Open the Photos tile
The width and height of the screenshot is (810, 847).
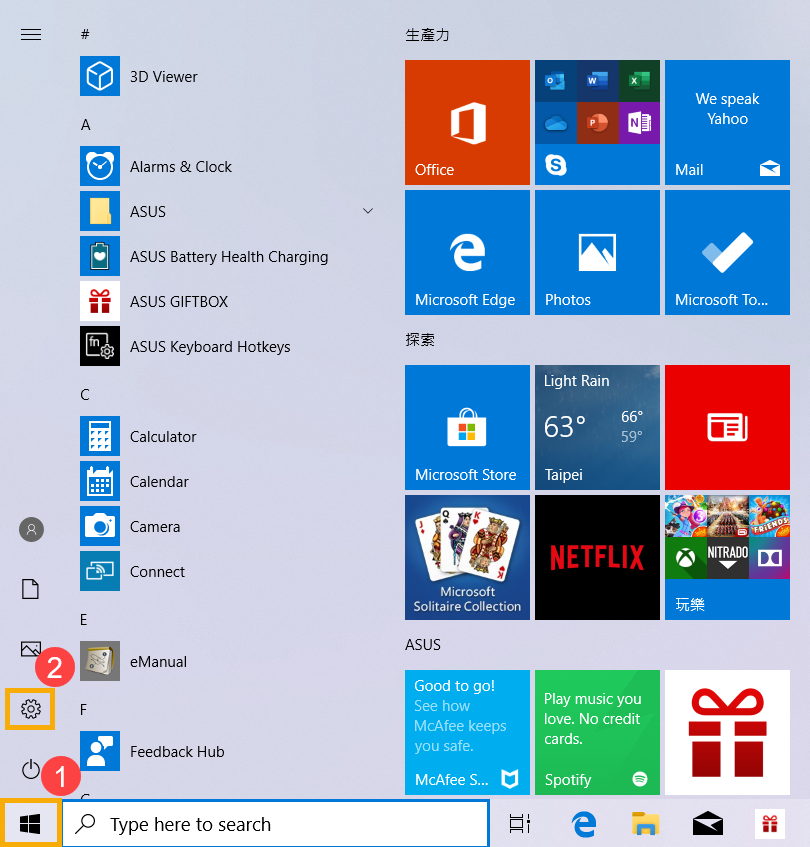pyautogui.click(x=597, y=252)
